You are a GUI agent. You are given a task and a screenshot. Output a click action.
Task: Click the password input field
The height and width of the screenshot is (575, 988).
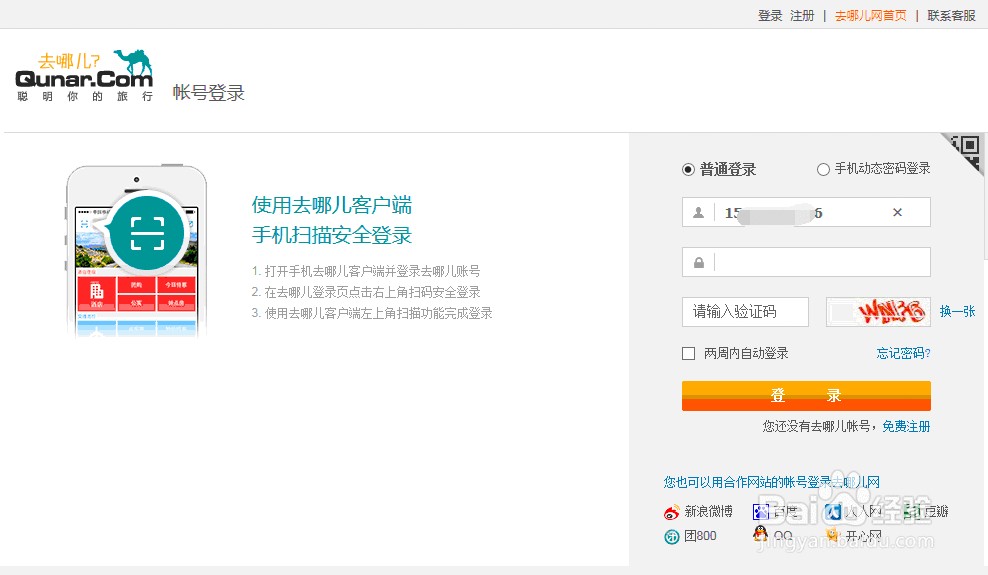(x=806, y=262)
